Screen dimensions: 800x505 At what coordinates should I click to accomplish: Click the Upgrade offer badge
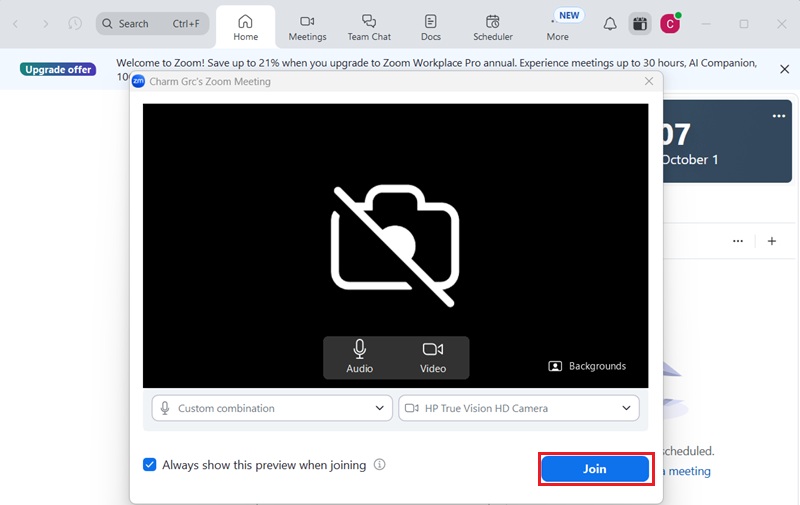point(58,70)
